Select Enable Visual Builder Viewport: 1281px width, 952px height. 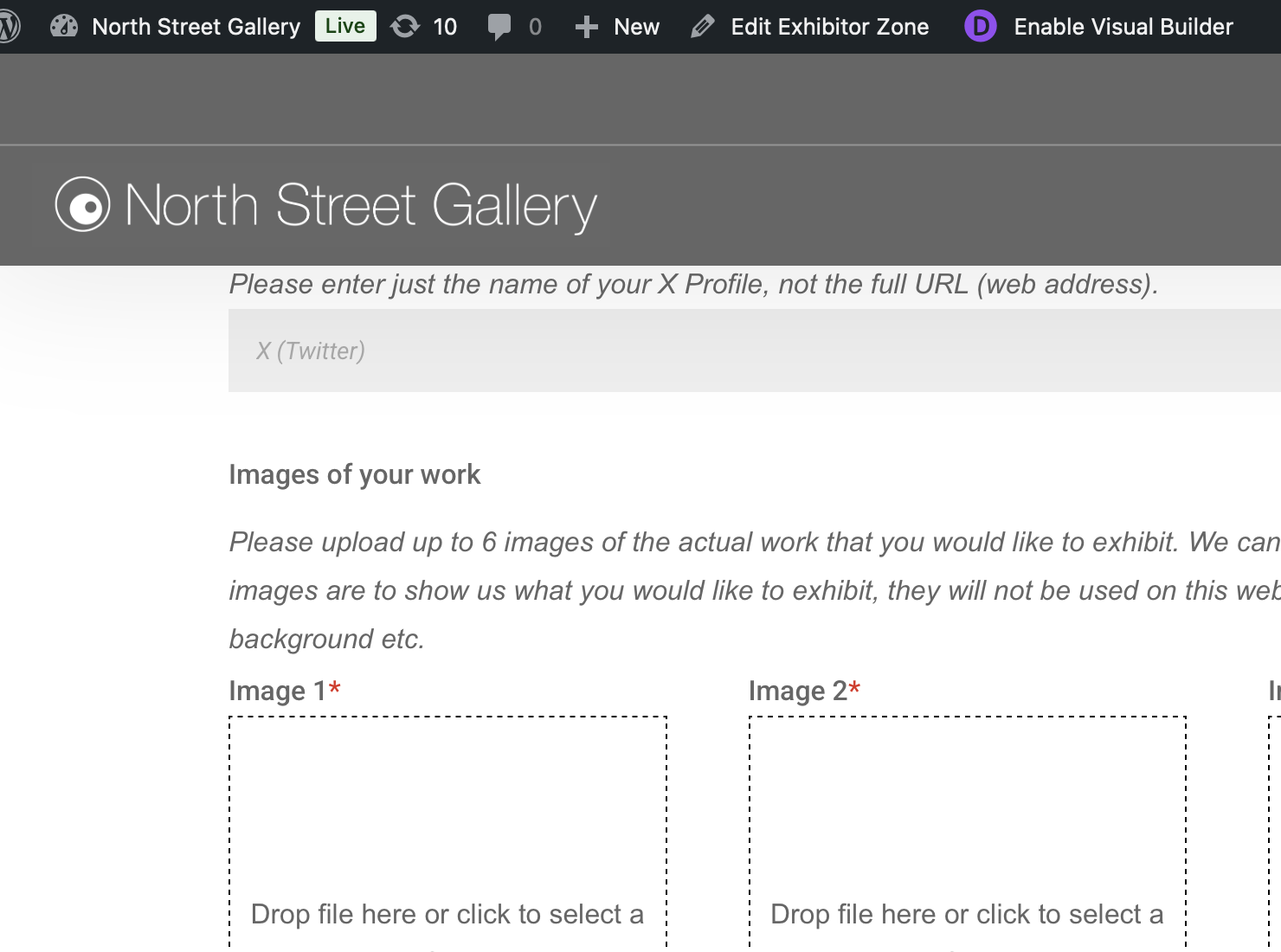coord(1123,27)
